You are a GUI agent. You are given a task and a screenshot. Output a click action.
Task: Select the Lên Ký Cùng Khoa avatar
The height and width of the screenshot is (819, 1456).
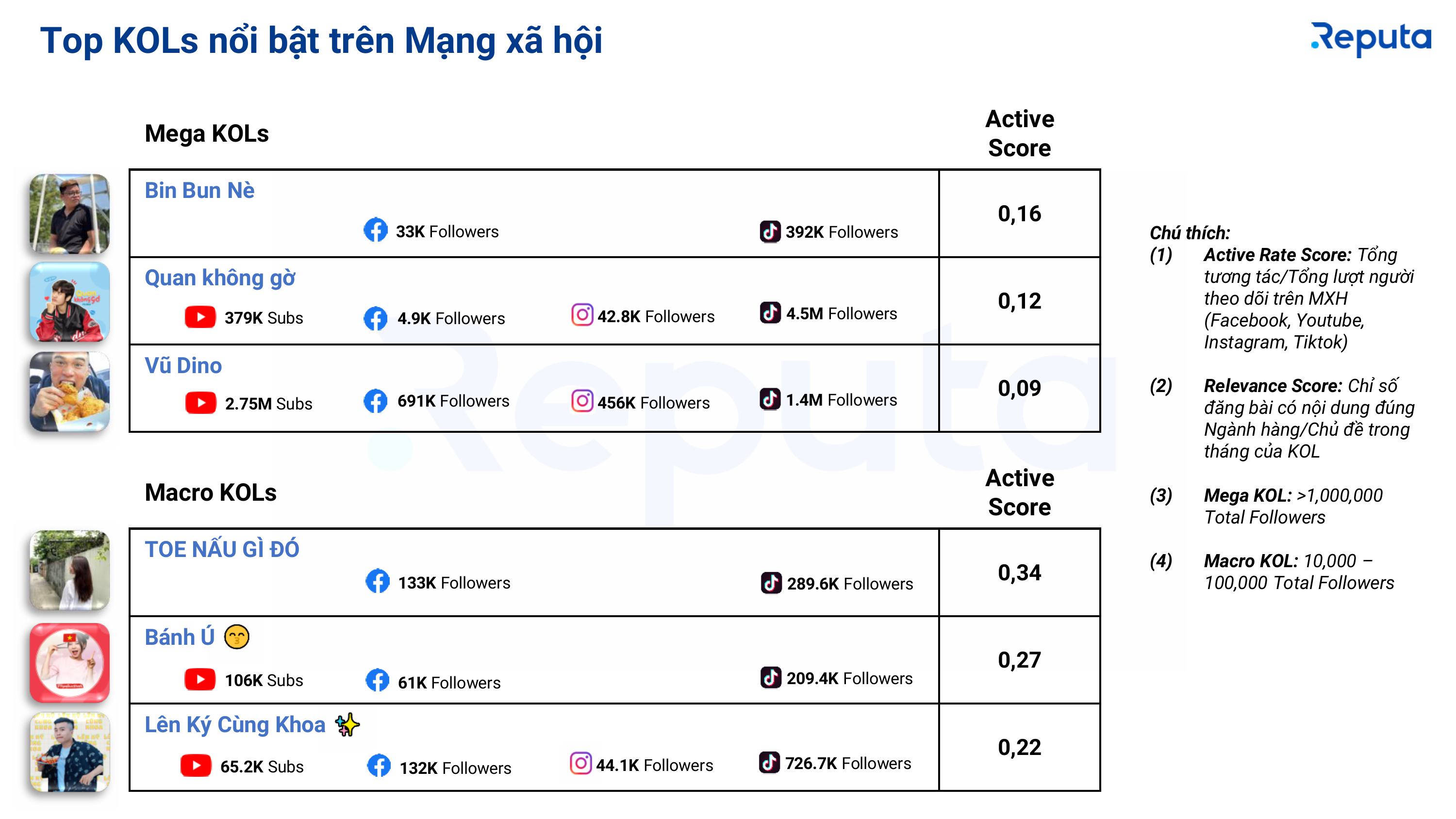(x=69, y=752)
